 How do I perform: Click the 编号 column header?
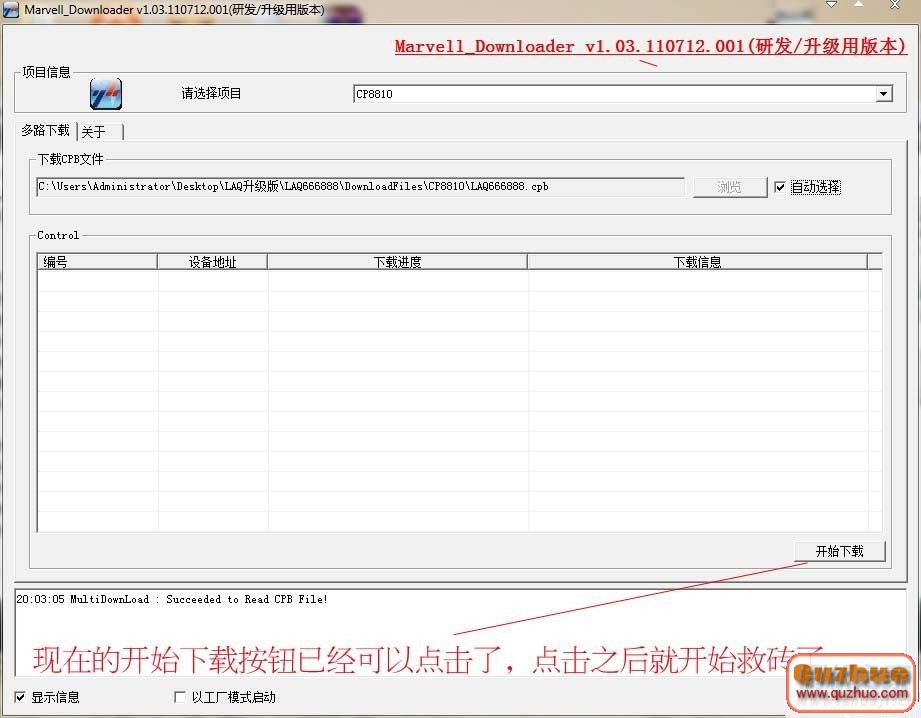(x=97, y=261)
